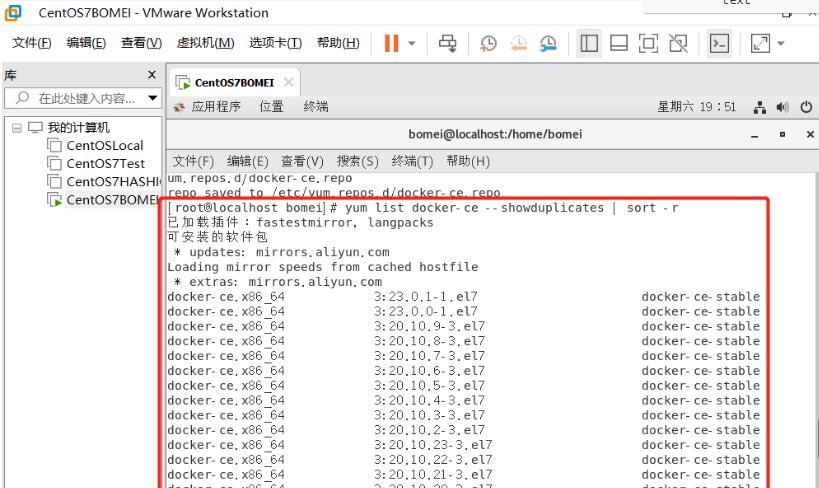
Task: Open the 查看(V) menu in VMware
Action: (x=142, y=43)
